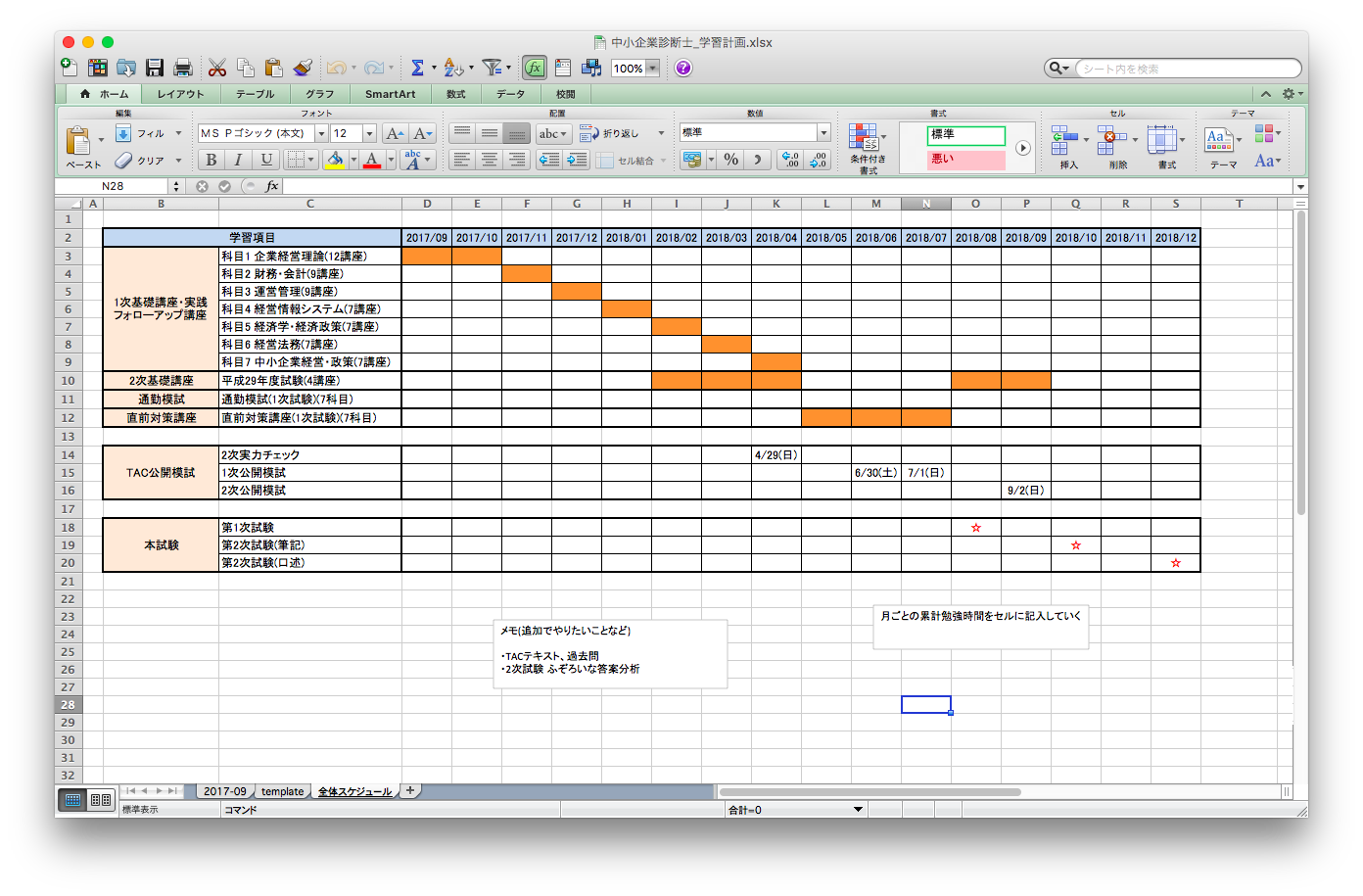The width and height of the screenshot is (1363, 896).
Task: Open the number format 標準 dropdown
Action: (x=823, y=133)
